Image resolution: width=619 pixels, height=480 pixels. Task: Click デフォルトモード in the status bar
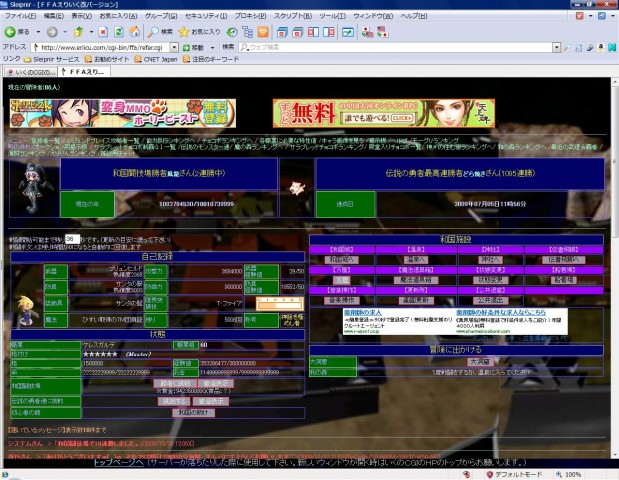tap(518, 474)
